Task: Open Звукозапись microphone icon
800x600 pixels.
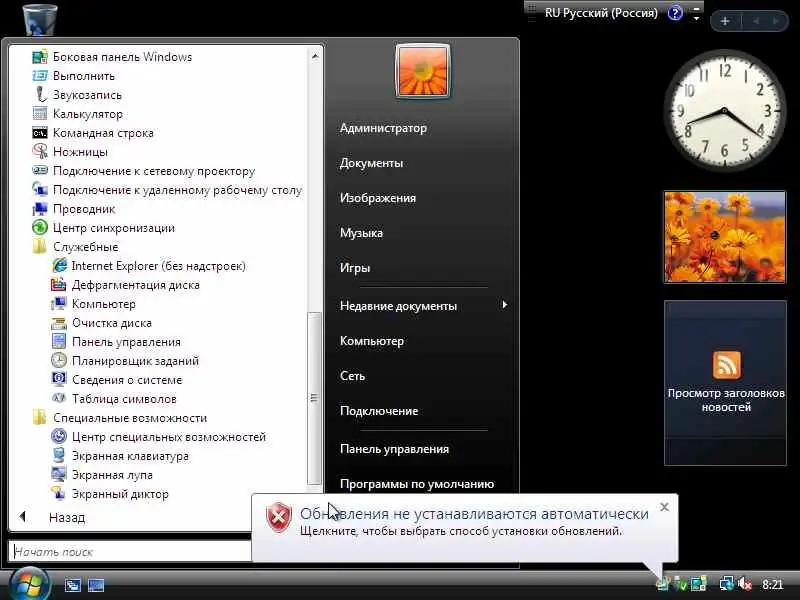Action: [x=40, y=95]
